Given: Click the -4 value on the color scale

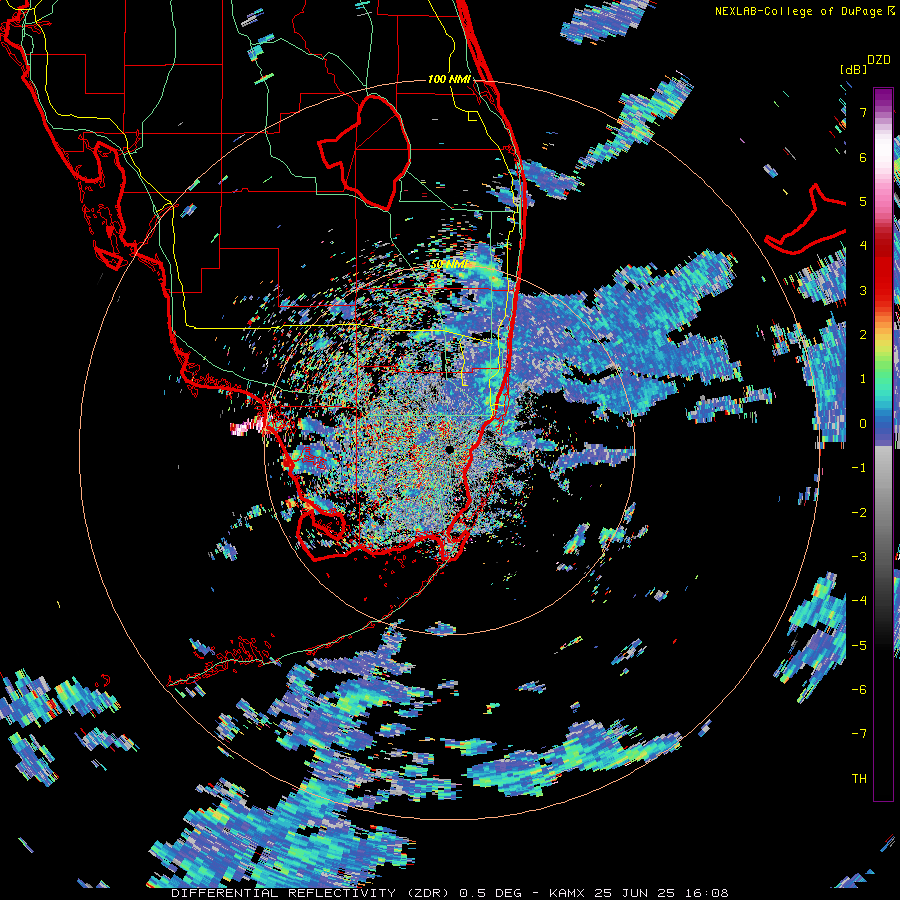Looking at the screenshot, I should point(859,601).
